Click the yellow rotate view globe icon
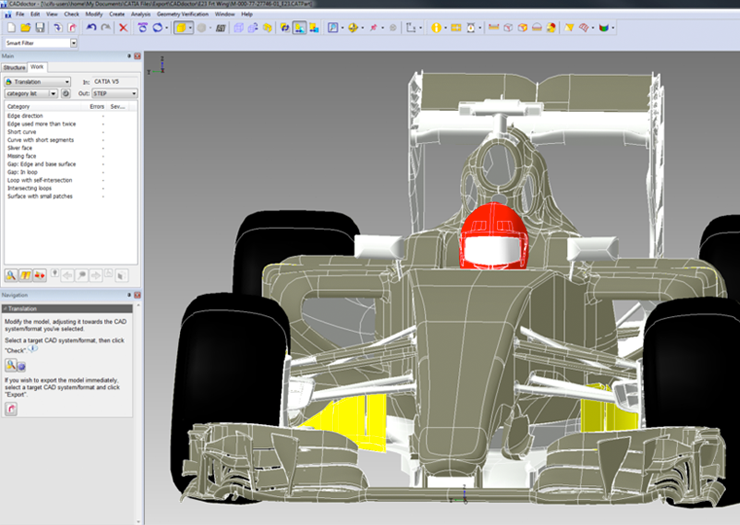Viewport: 740px width, 525px height. pyautogui.click(x=353, y=28)
